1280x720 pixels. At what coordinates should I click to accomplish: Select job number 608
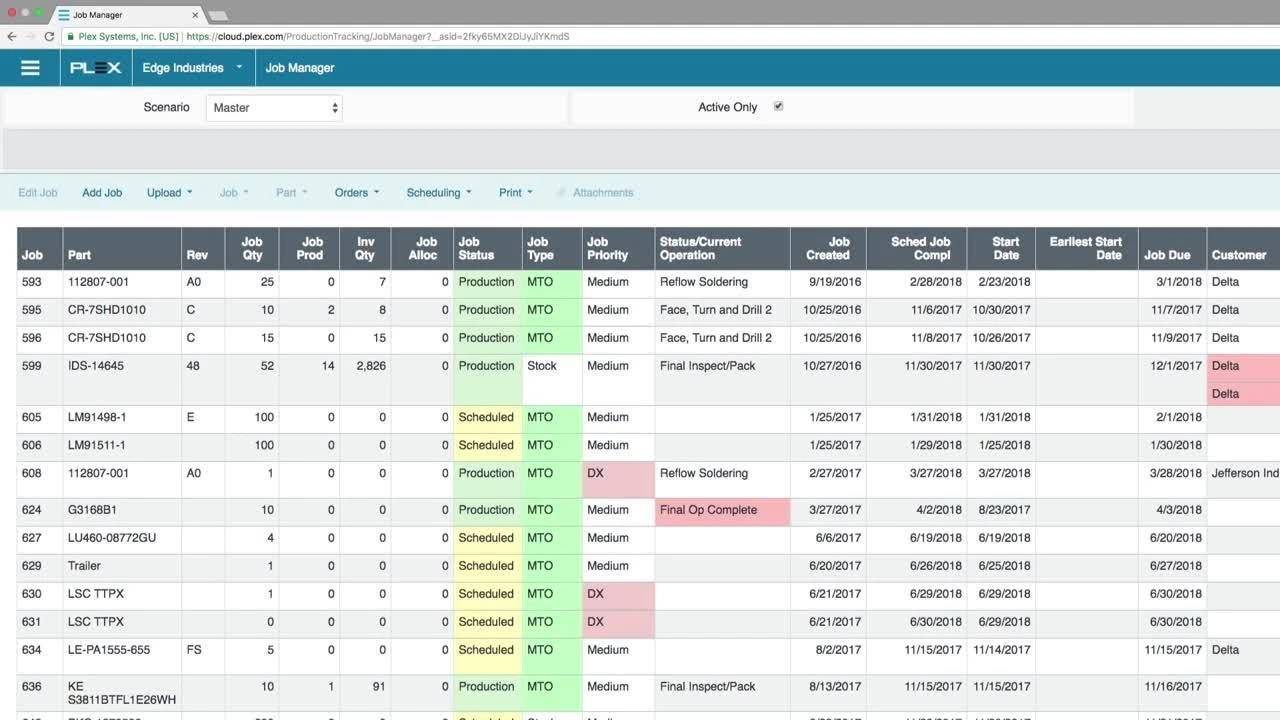[x=32, y=473]
